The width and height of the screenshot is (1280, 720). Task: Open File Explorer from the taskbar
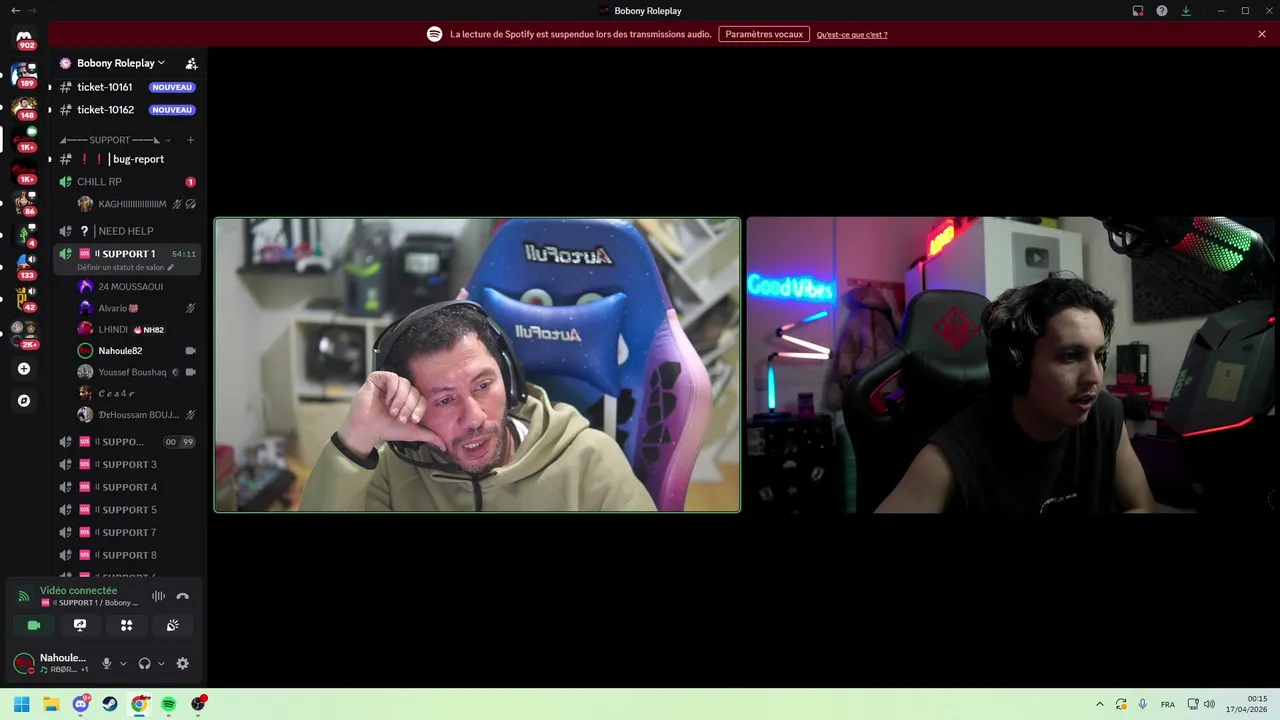tap(51, 704)
